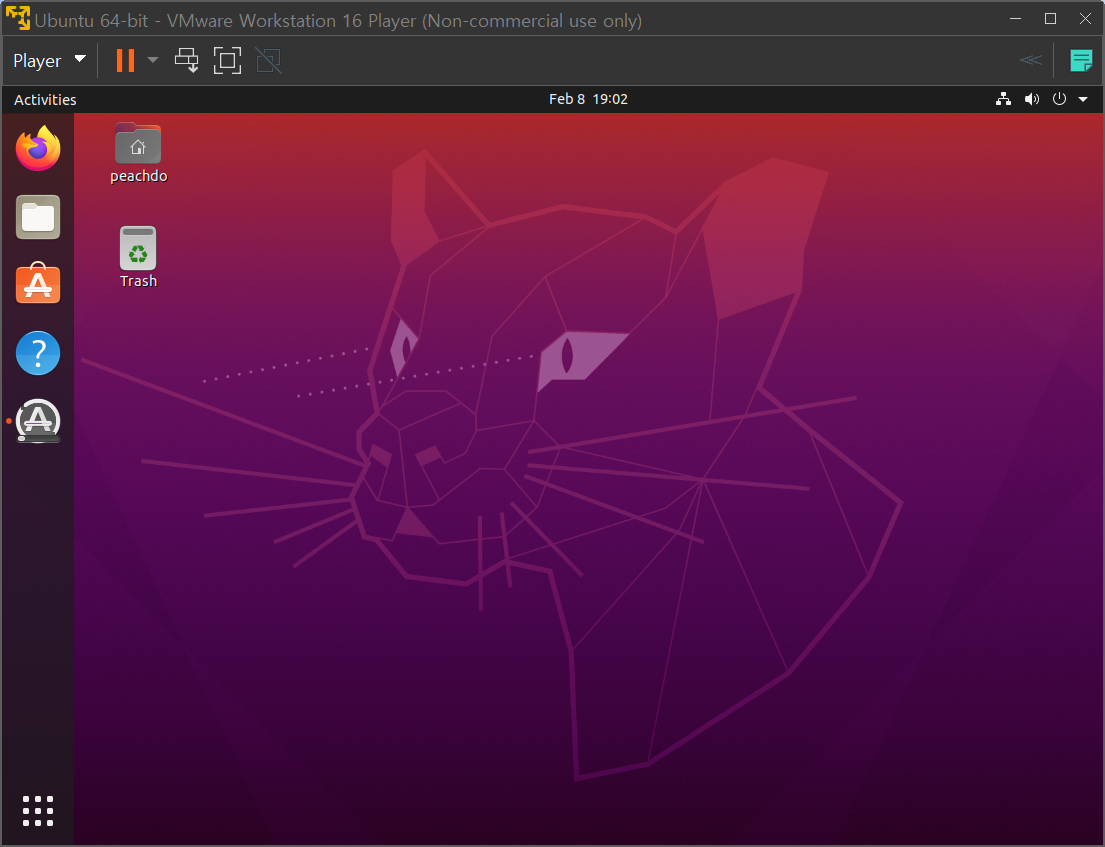
Task: Click the VMware logo in the title bar
Action: [x=18, y=19]
